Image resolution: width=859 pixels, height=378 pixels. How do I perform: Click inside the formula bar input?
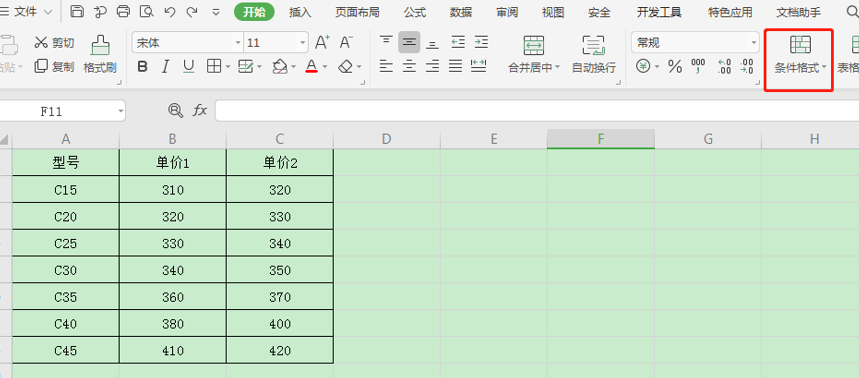(x=537, y=111)
